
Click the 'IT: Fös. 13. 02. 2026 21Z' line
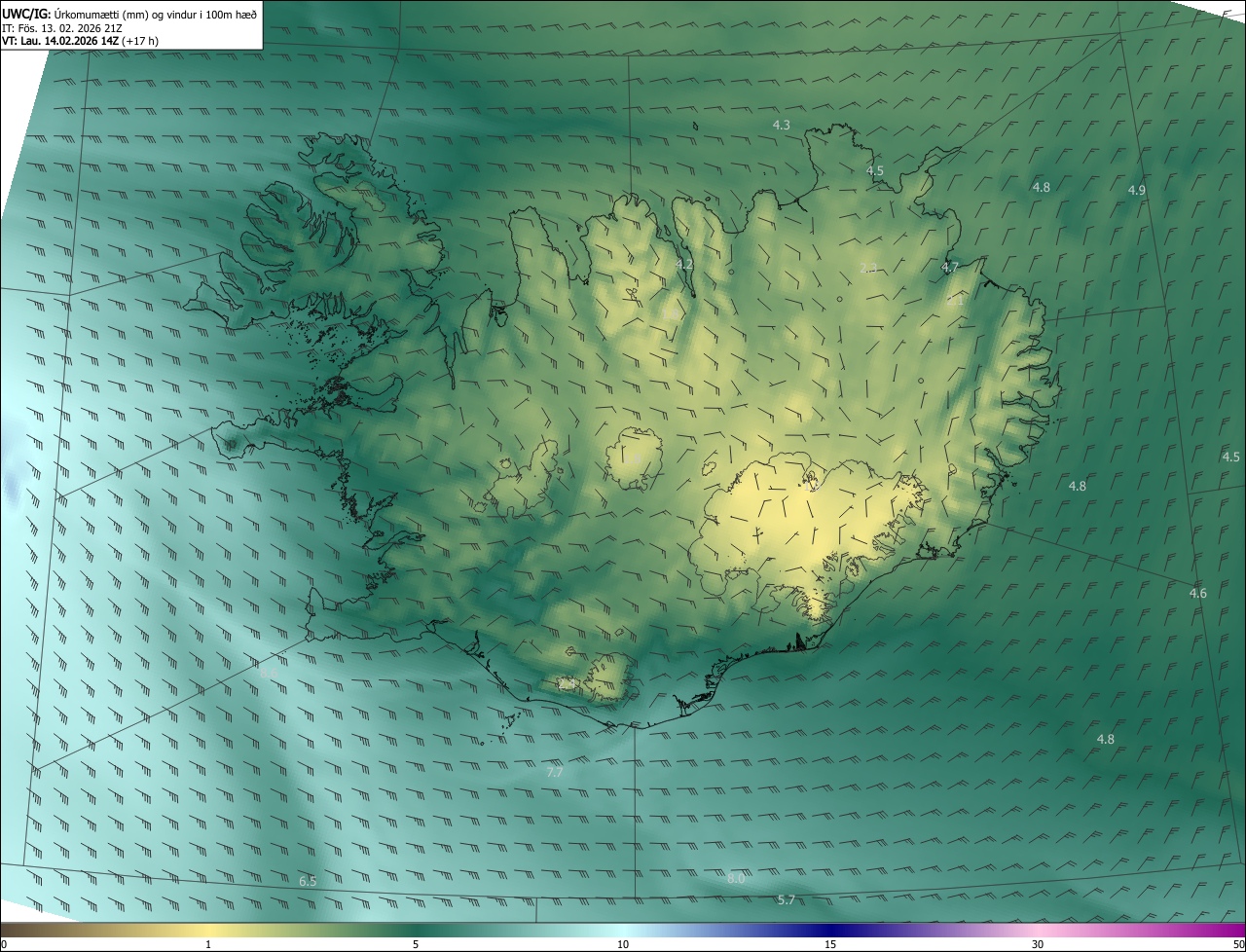point(62,28)
